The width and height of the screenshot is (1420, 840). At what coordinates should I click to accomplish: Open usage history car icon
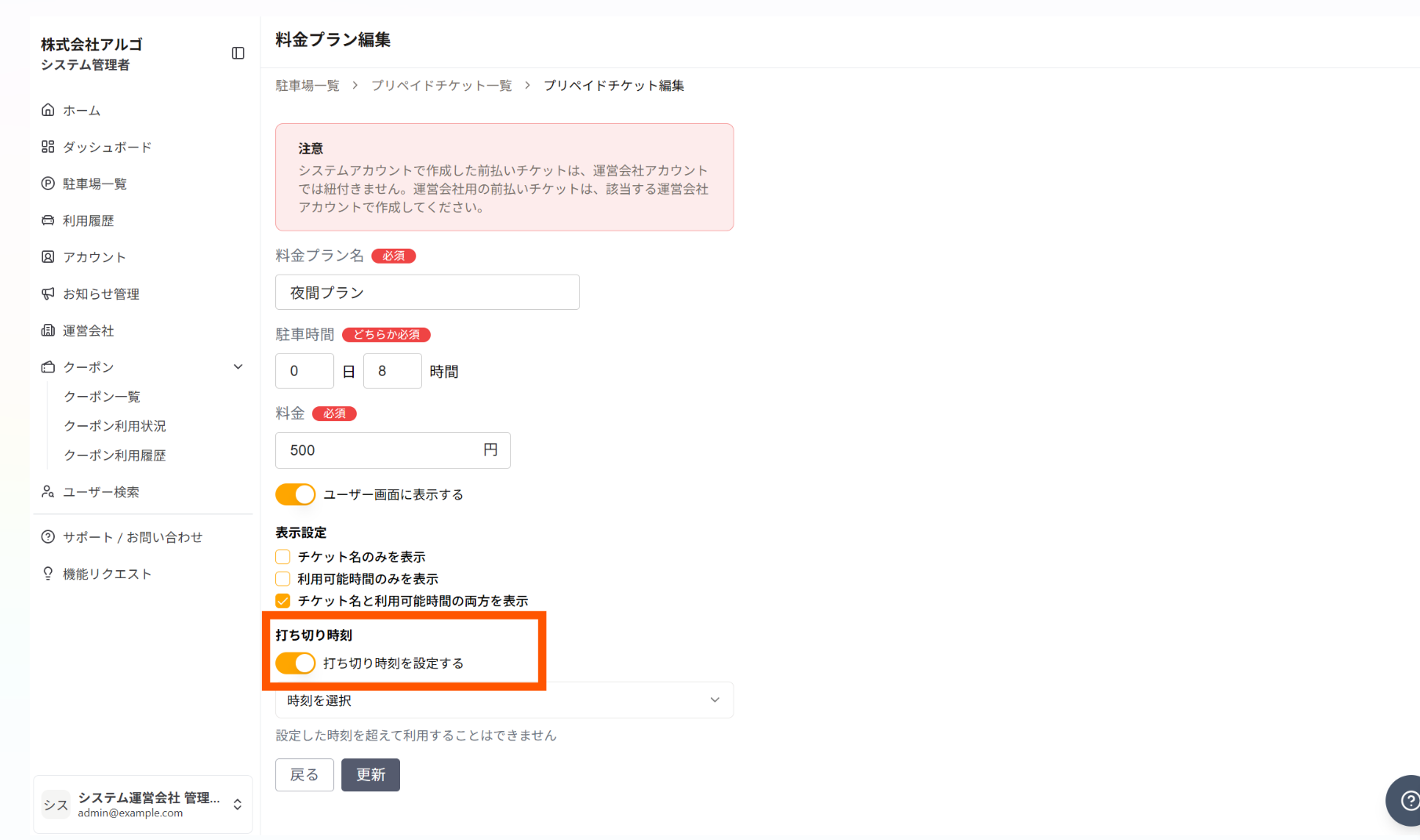pyautogui.click(x=48, y=220)
